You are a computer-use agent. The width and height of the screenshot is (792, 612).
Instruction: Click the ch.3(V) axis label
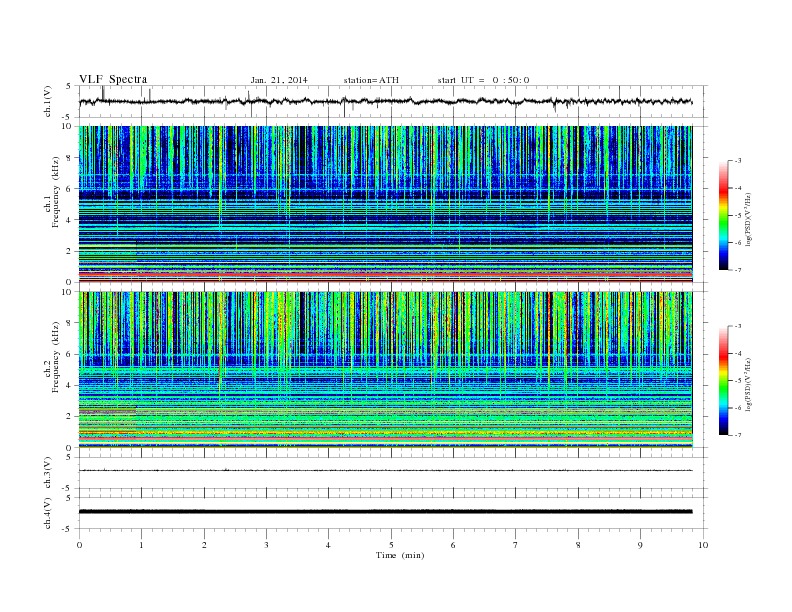click(47, 473)
